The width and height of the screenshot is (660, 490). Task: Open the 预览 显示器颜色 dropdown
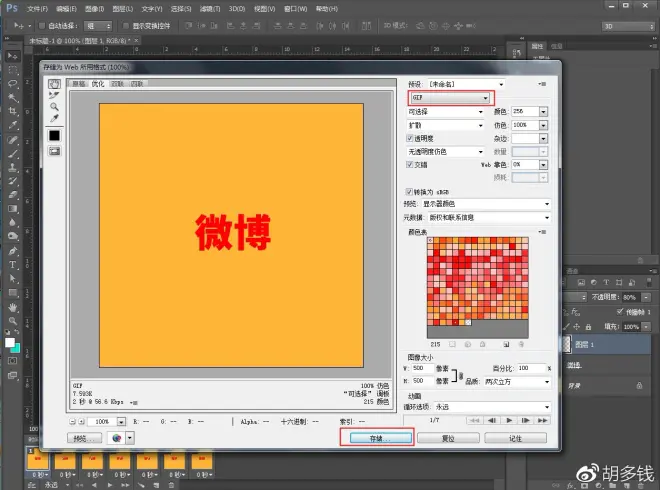point(486,204)
